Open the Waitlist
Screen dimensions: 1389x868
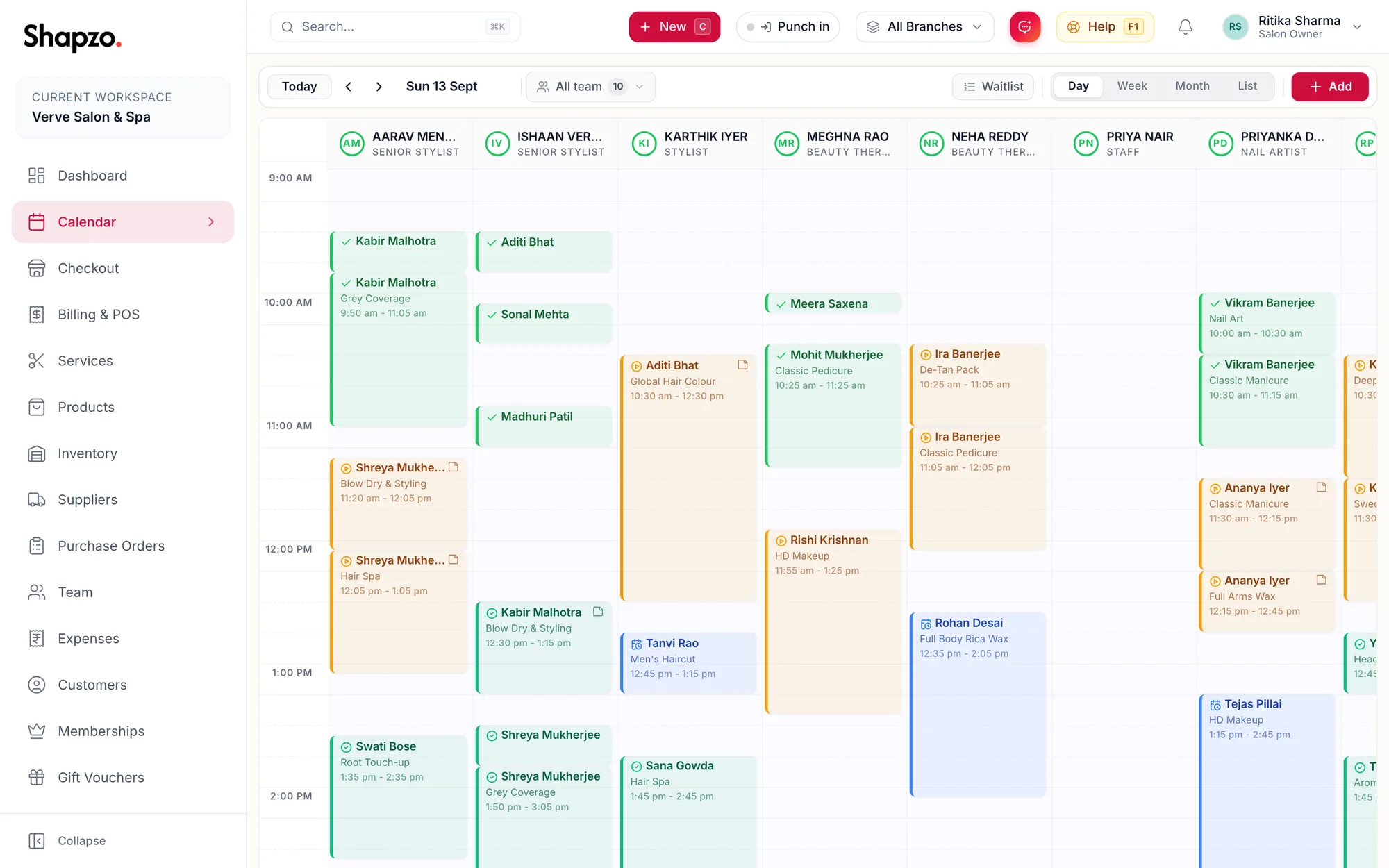point(992,87)
